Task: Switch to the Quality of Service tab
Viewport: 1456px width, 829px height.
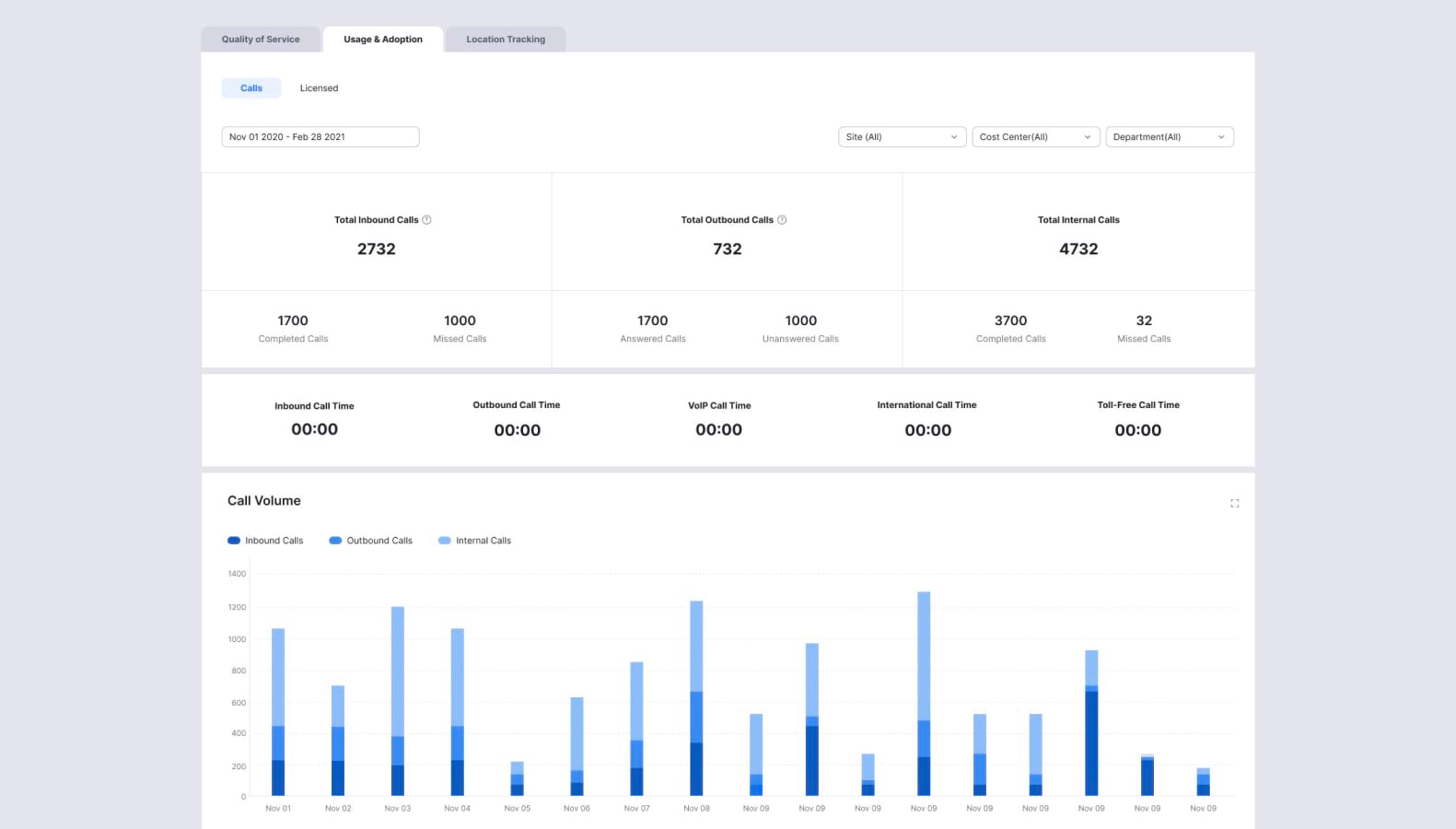Action: pyautogui.click(x=261, y=40)
